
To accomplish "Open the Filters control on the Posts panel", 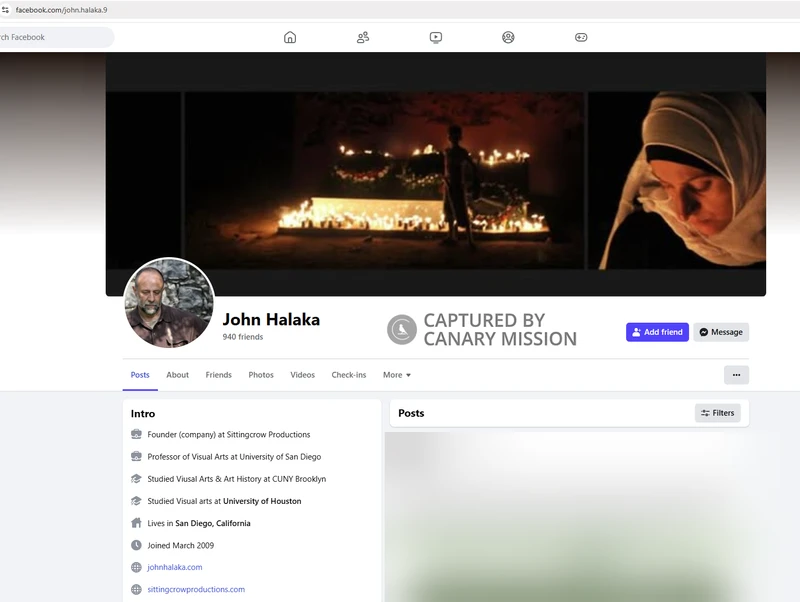I will coord(717,412).
